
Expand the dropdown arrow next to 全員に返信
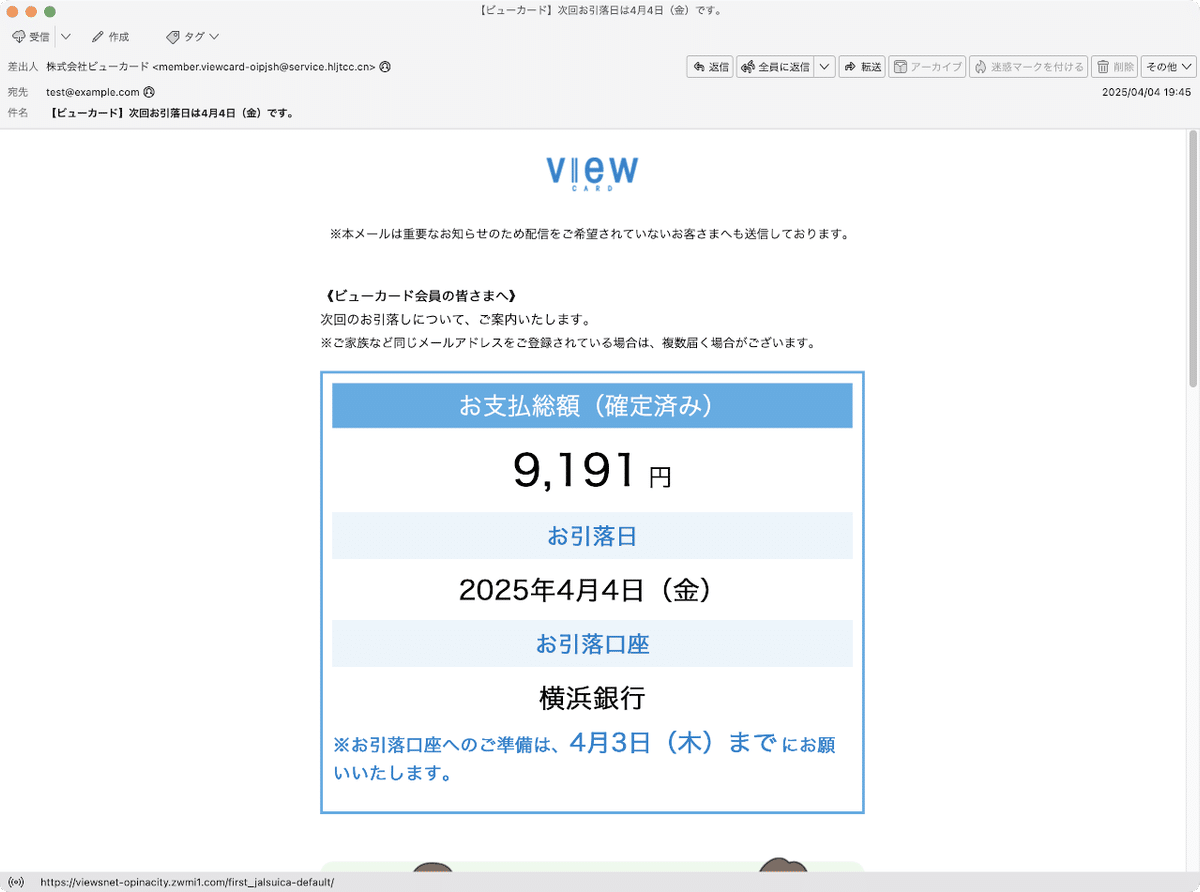point(825,67)
